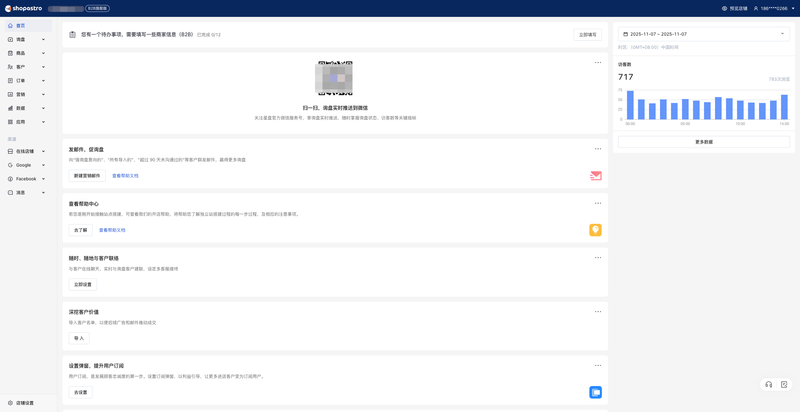Click the blurred QR code image
The image size is (800, 412).
coord(335,78)
